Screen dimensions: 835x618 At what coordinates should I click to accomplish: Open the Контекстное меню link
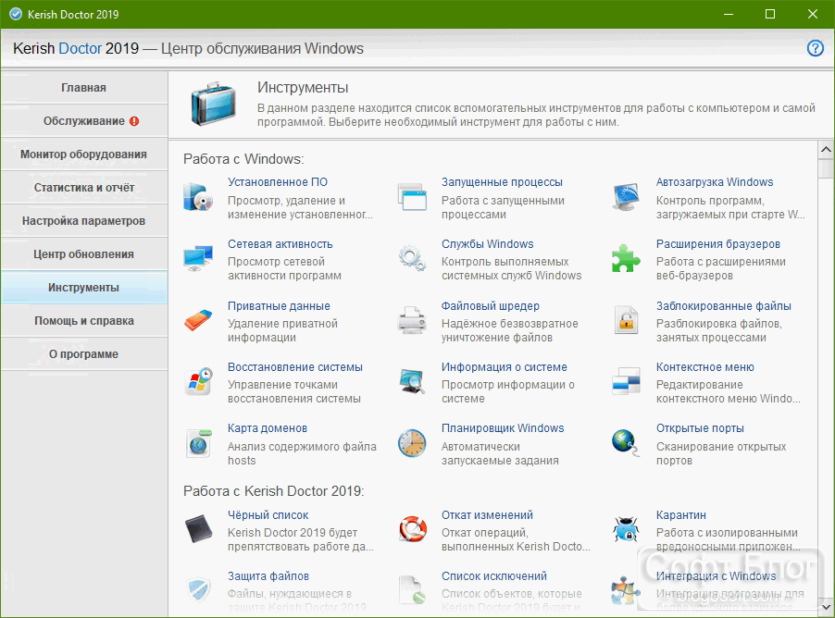coord(705,367)
